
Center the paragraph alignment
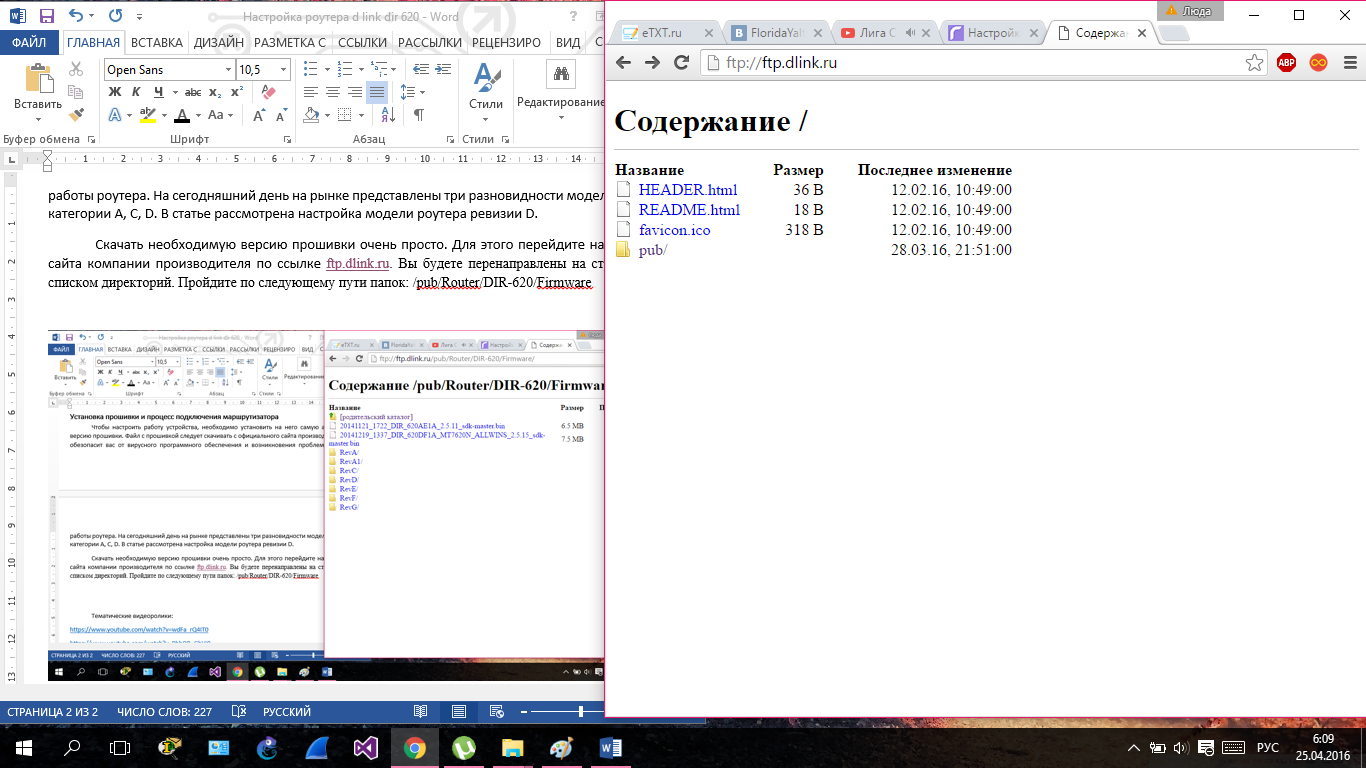(x=333, y=92)
